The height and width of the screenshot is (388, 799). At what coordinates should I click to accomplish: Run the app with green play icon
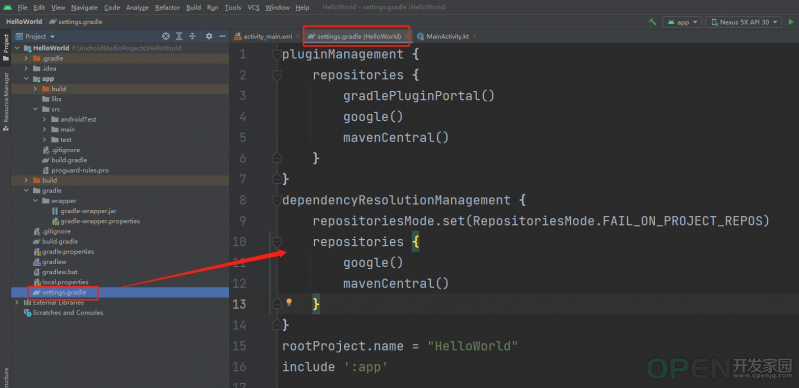[x=791, y=22]
